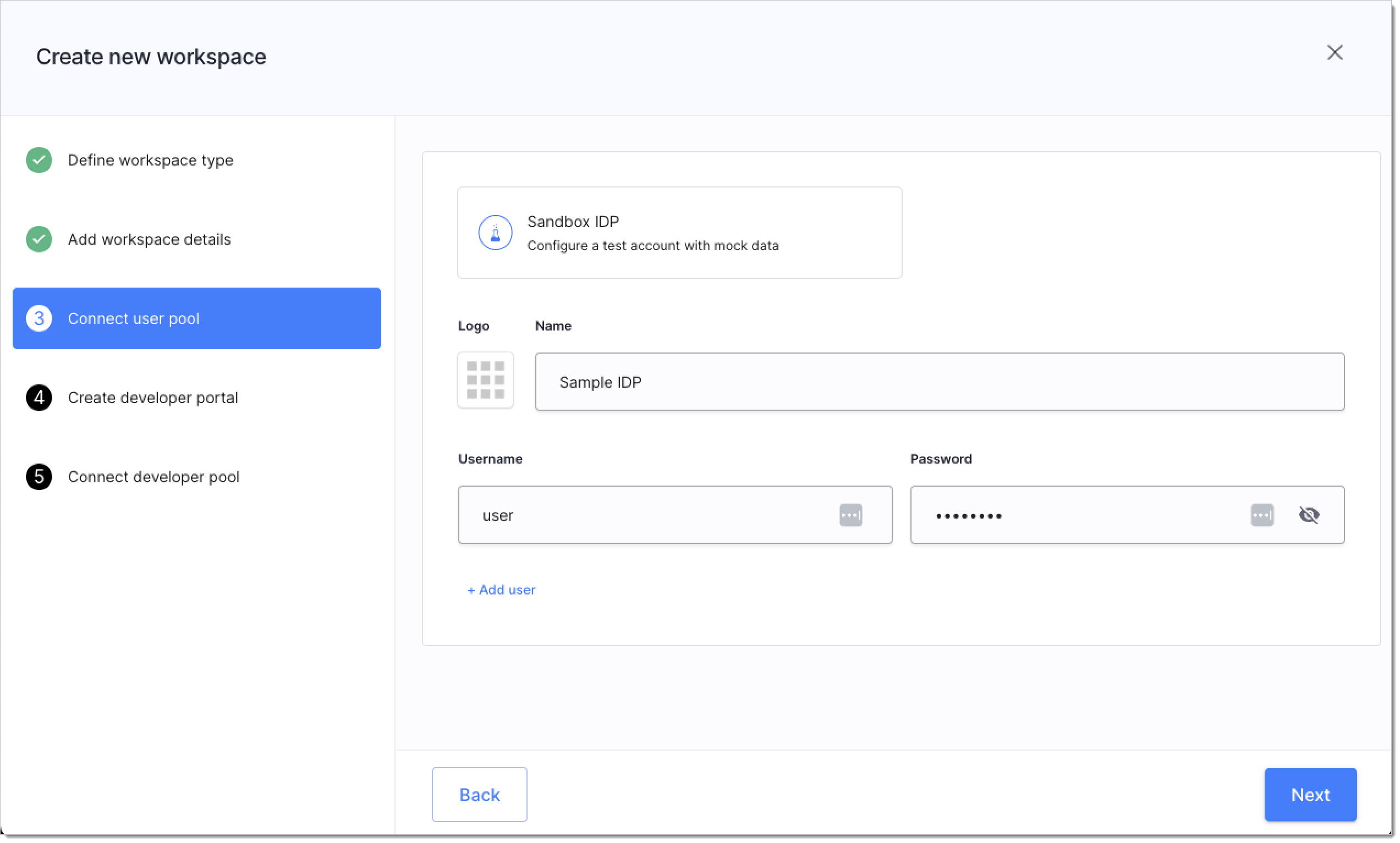Click 'Configure a test account with mock data' text

652,245
